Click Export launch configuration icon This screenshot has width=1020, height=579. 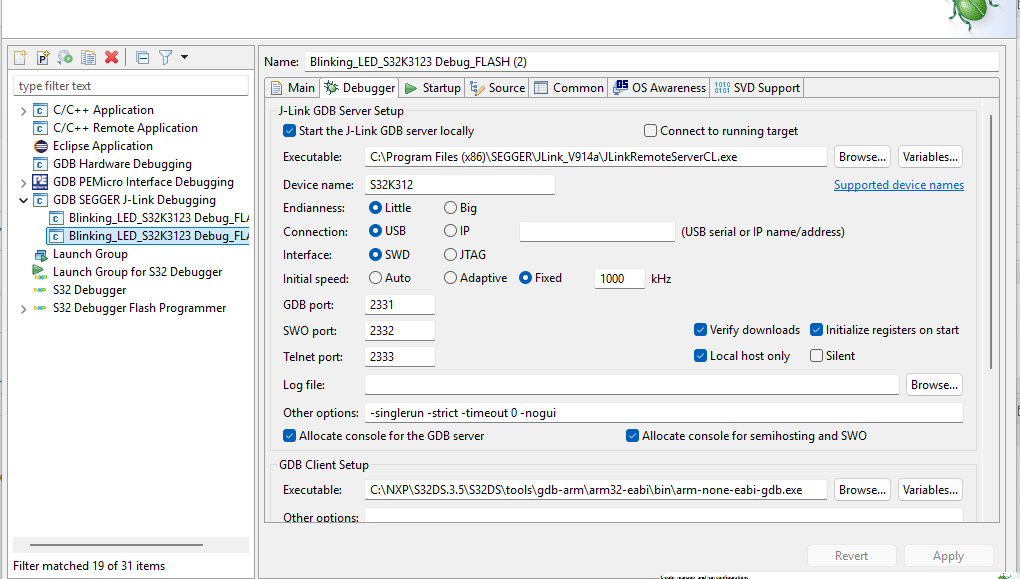[65, 57]
